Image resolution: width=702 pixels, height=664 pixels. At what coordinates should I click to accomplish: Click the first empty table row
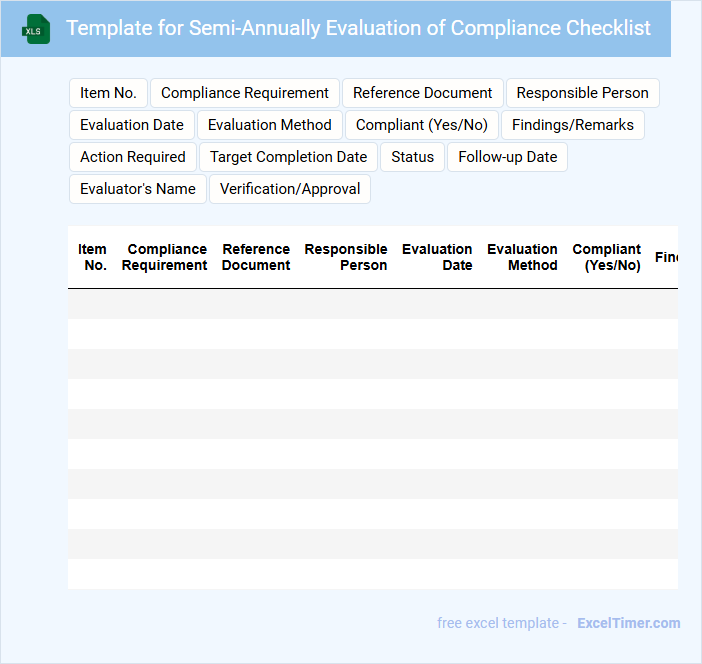click(372, 304)
